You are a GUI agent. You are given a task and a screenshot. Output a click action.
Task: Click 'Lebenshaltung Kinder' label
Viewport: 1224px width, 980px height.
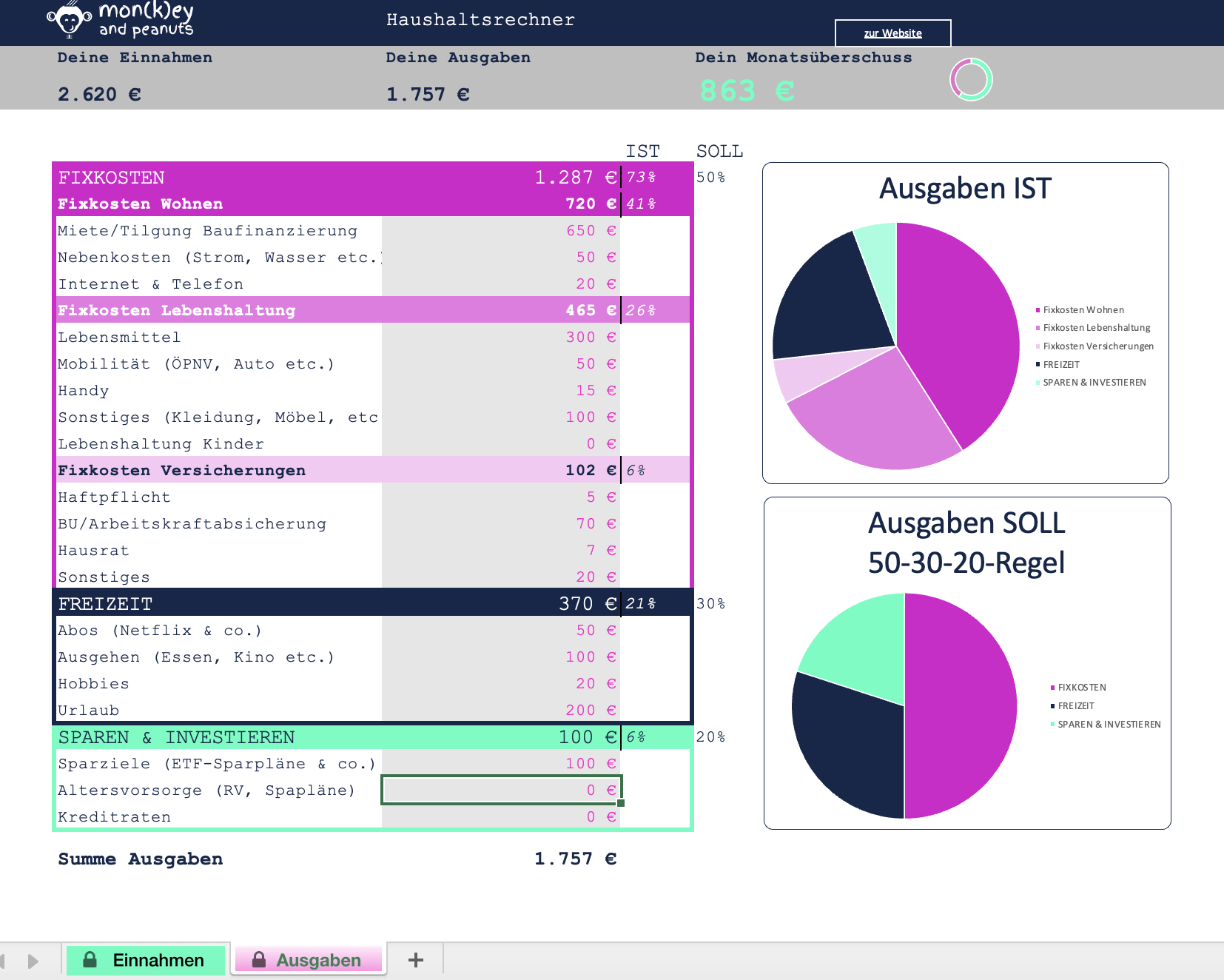pyautogui.click(x=161, y=443)
